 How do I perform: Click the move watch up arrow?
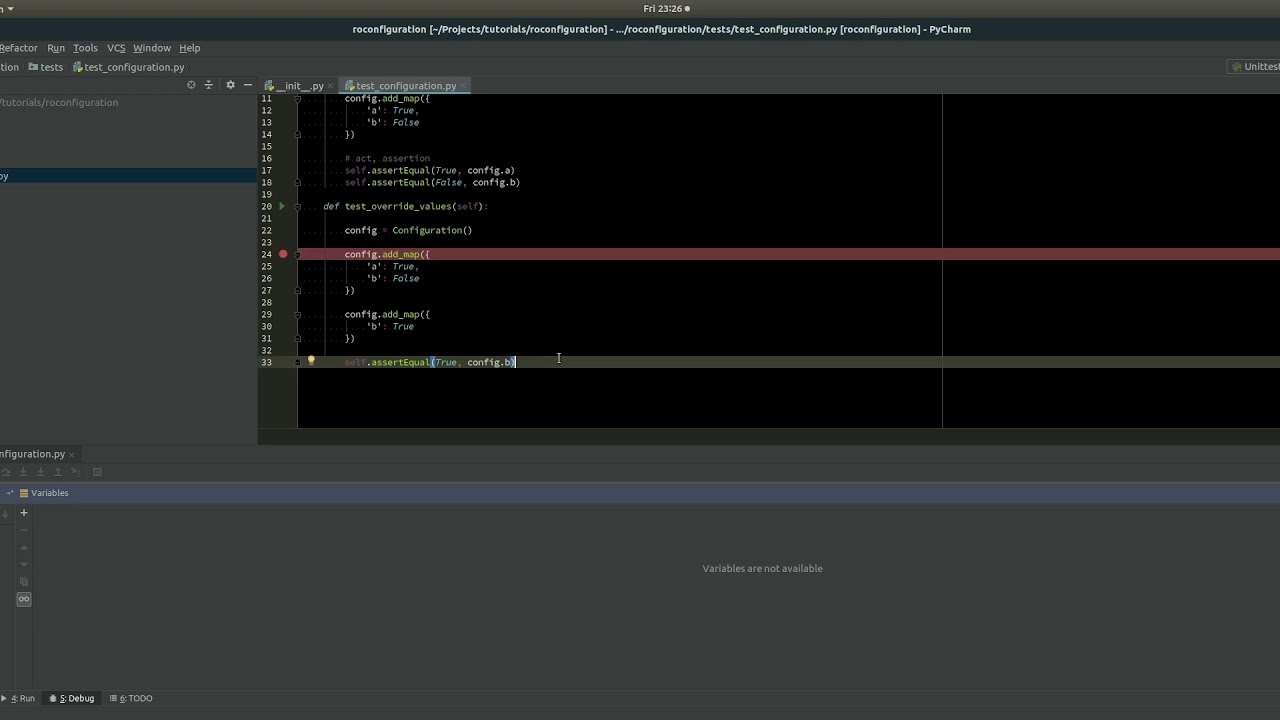click(x=24, y=547)
